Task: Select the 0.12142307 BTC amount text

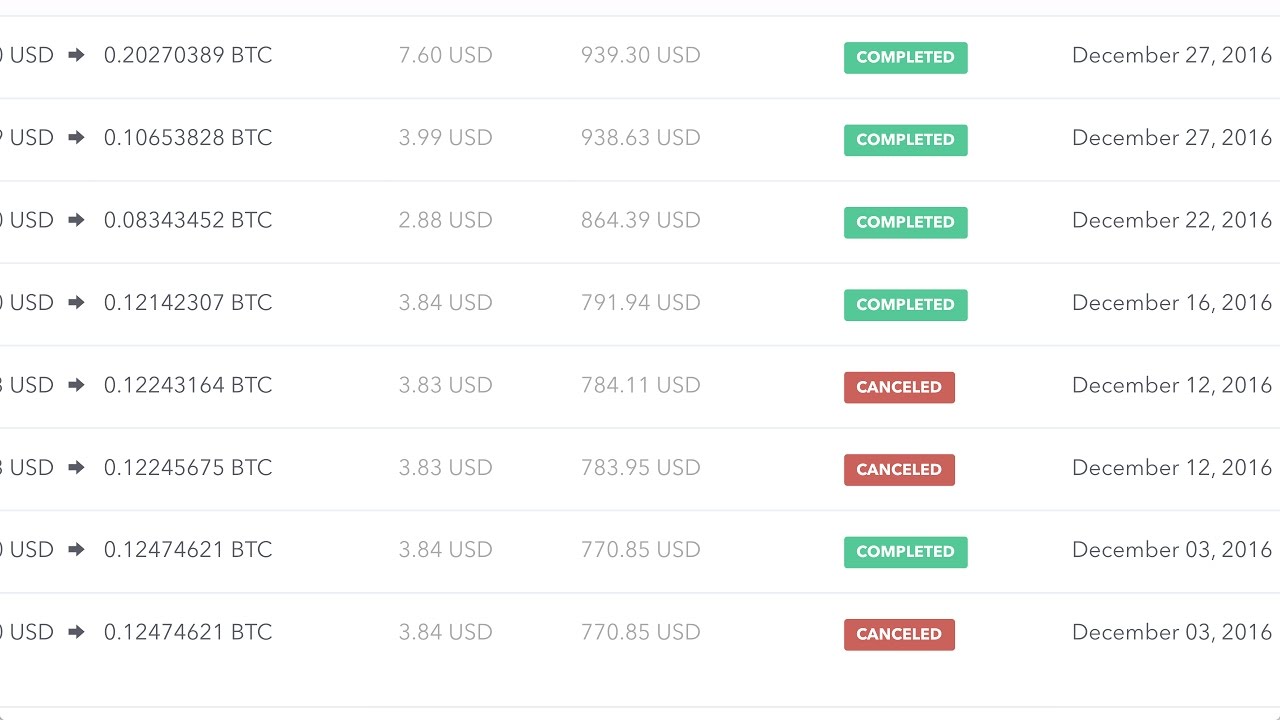Action: click(188, 303)
